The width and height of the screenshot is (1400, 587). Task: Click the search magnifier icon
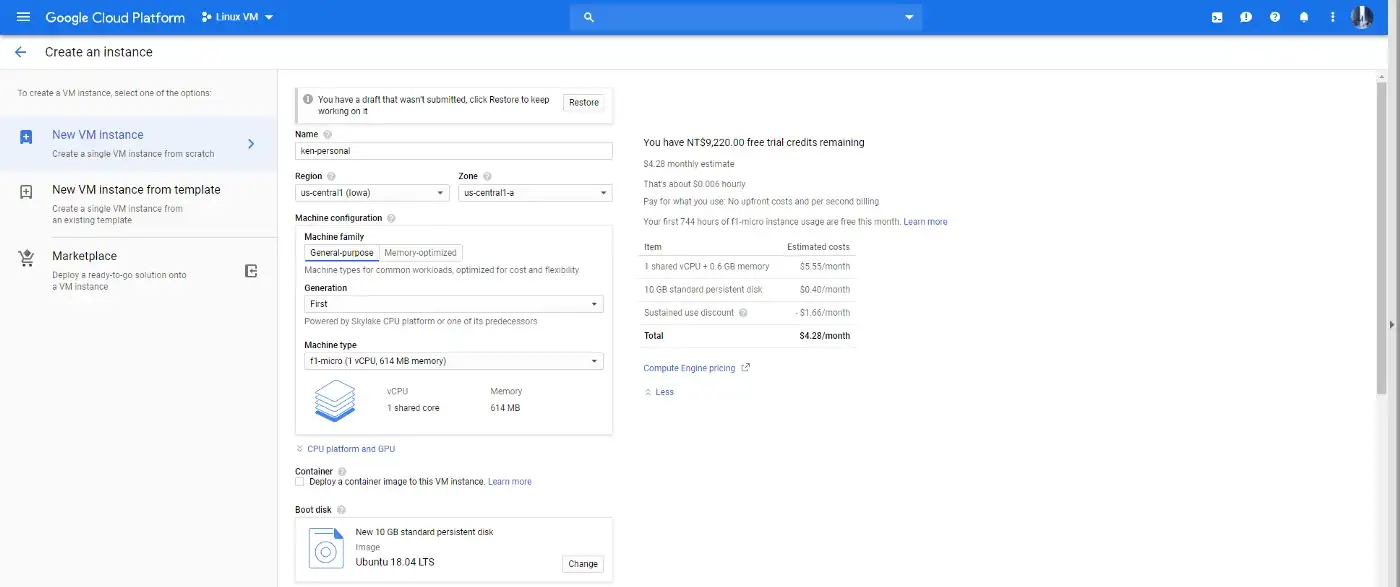(x=588, y=17)
